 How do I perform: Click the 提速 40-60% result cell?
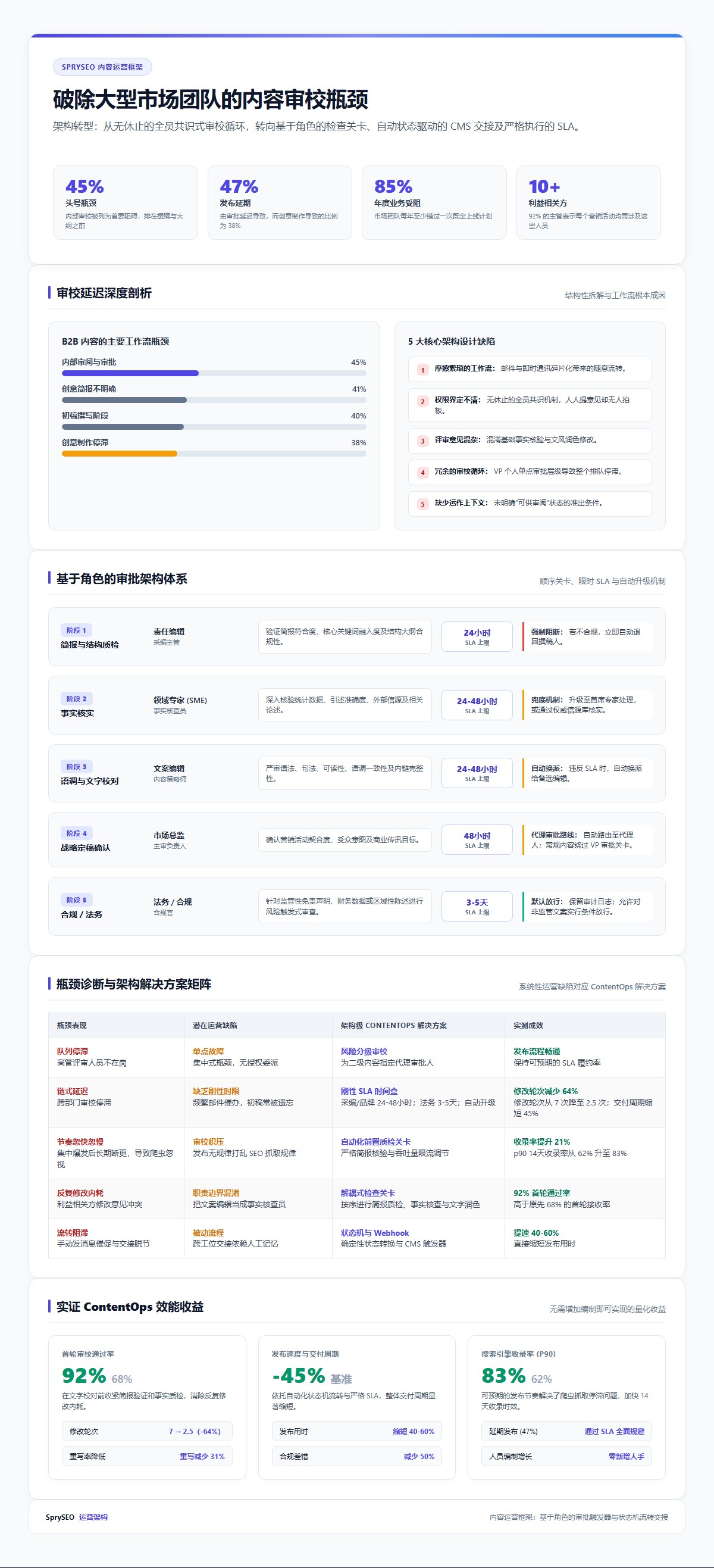585,1238
